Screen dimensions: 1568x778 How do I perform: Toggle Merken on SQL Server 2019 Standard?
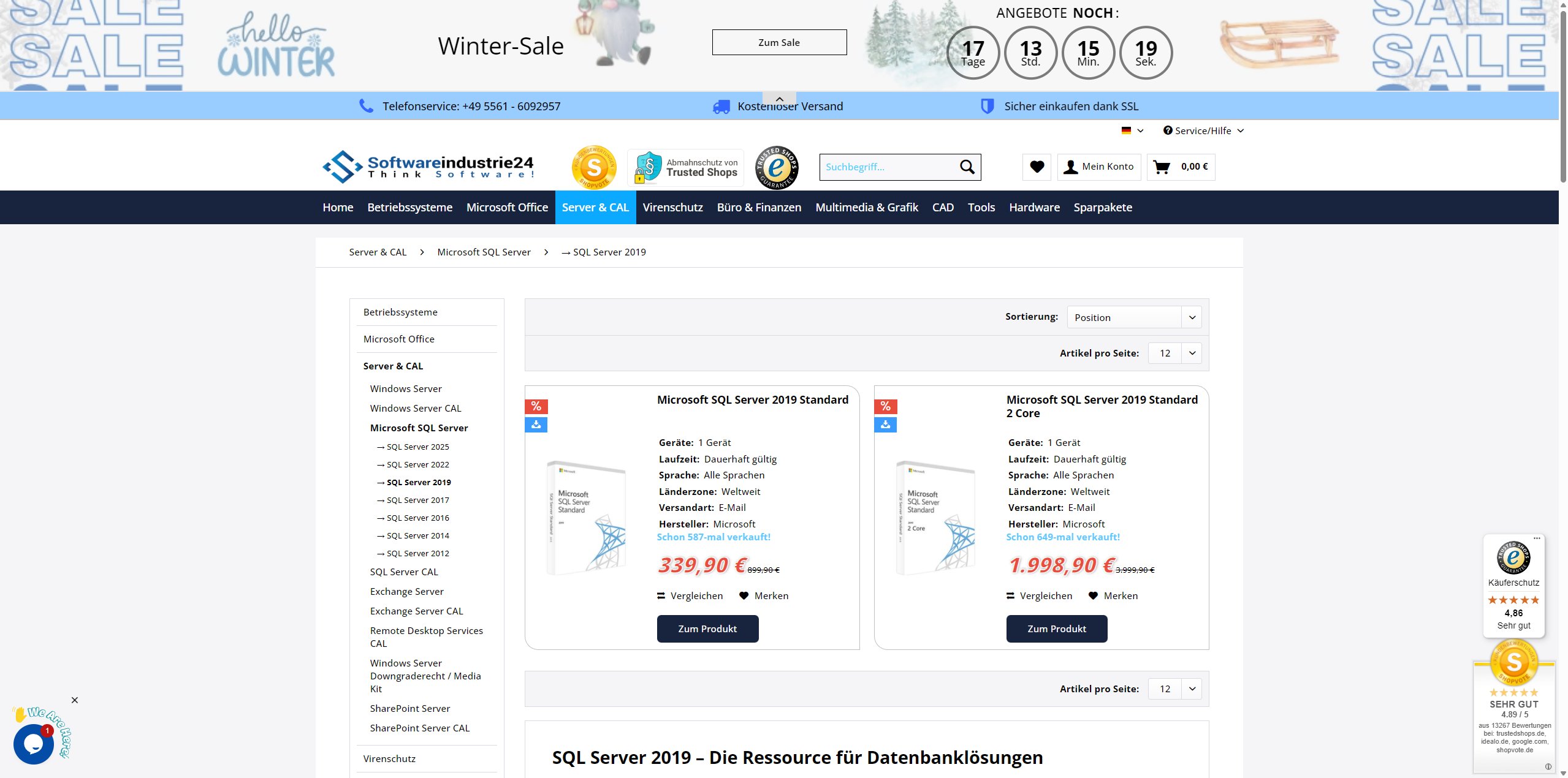point(764,595)
